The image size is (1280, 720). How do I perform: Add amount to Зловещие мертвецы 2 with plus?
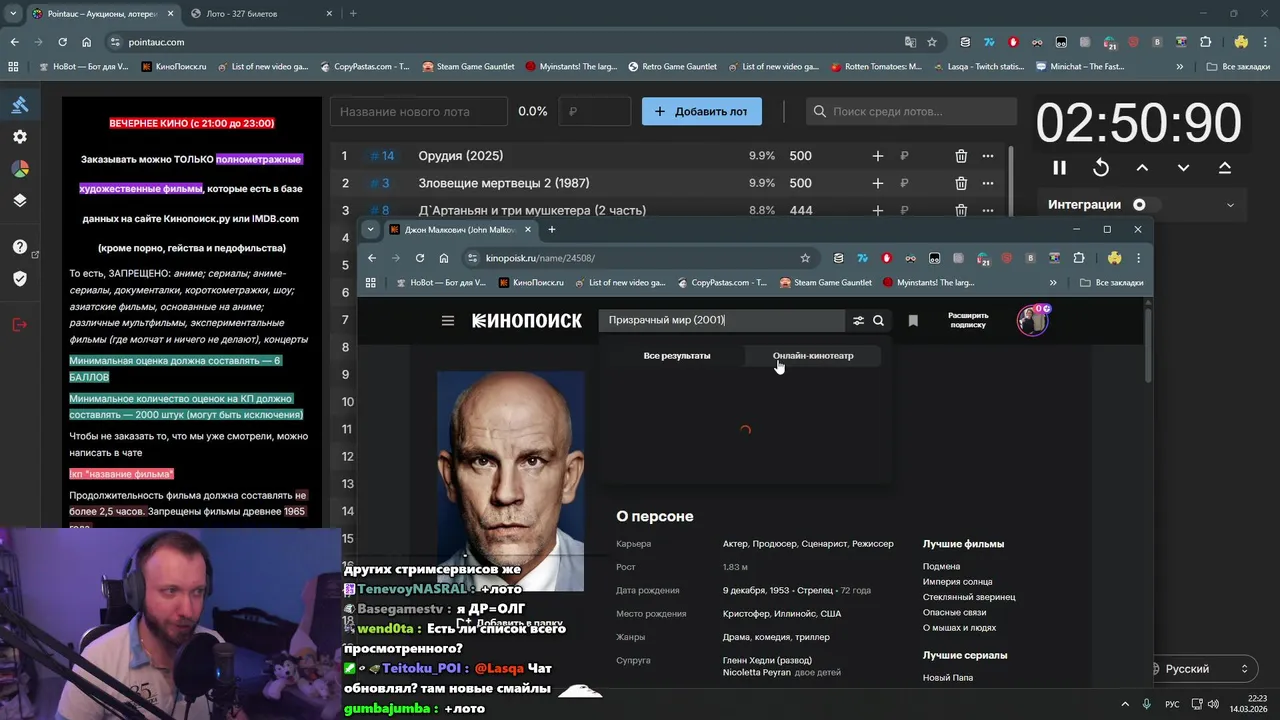click(878, 183)
